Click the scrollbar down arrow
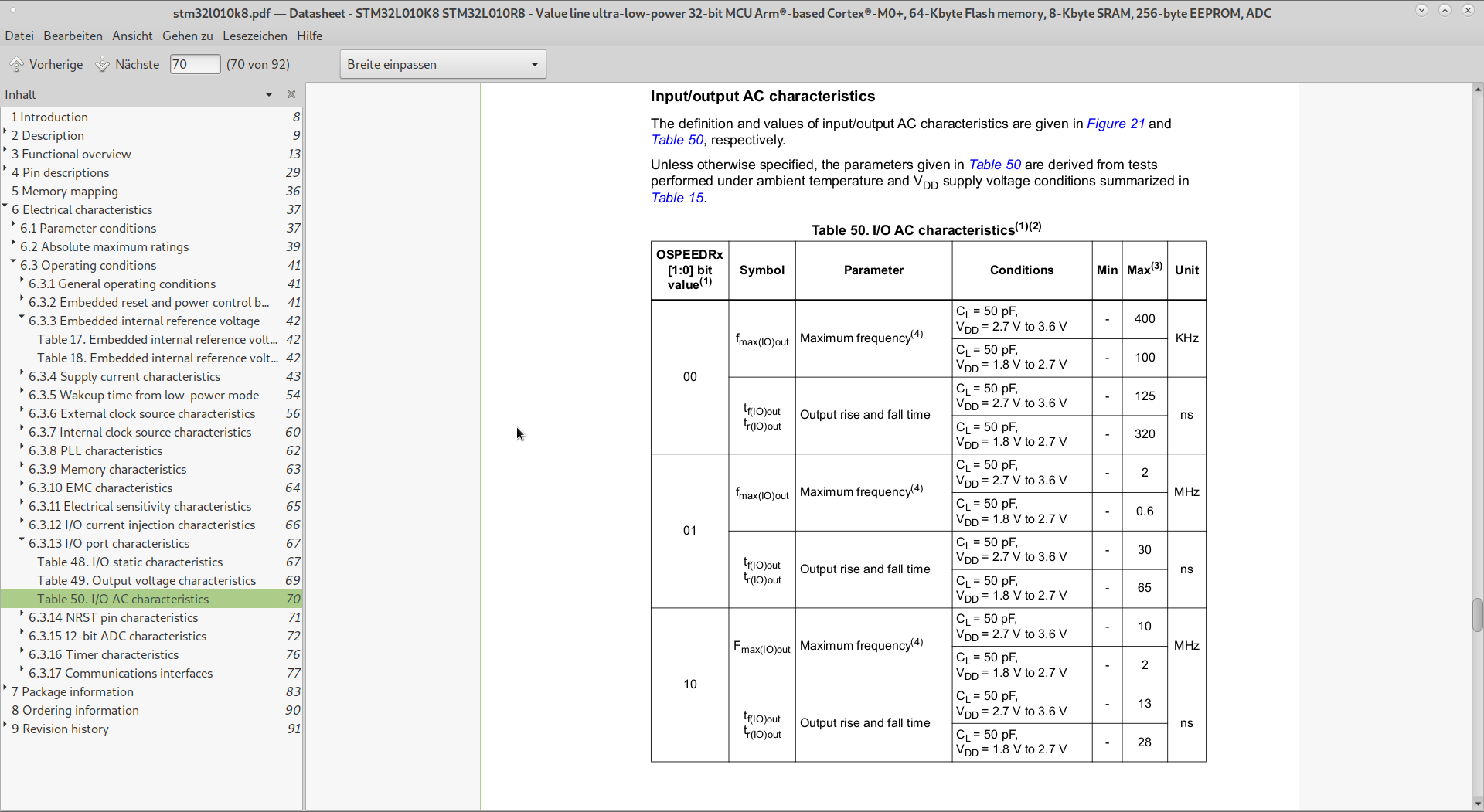The height and width of the screenshot is (812, 1484). [1477, 804]
